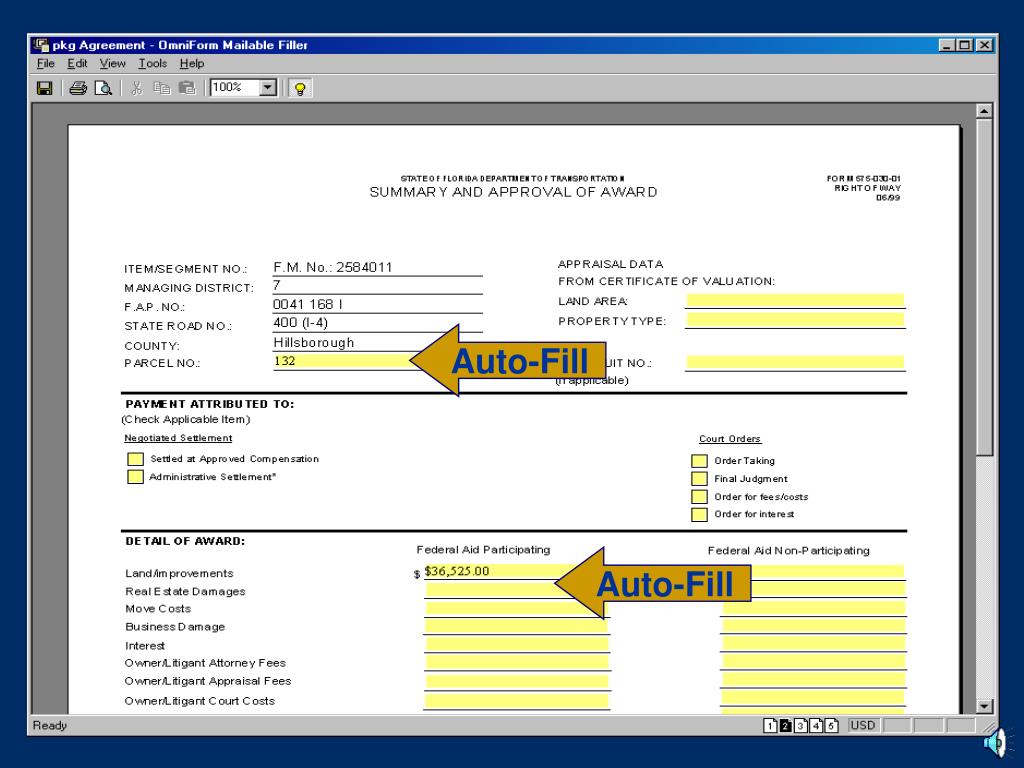Click scrollbar up arrow

pyautogui.click(x=984, y=111)
